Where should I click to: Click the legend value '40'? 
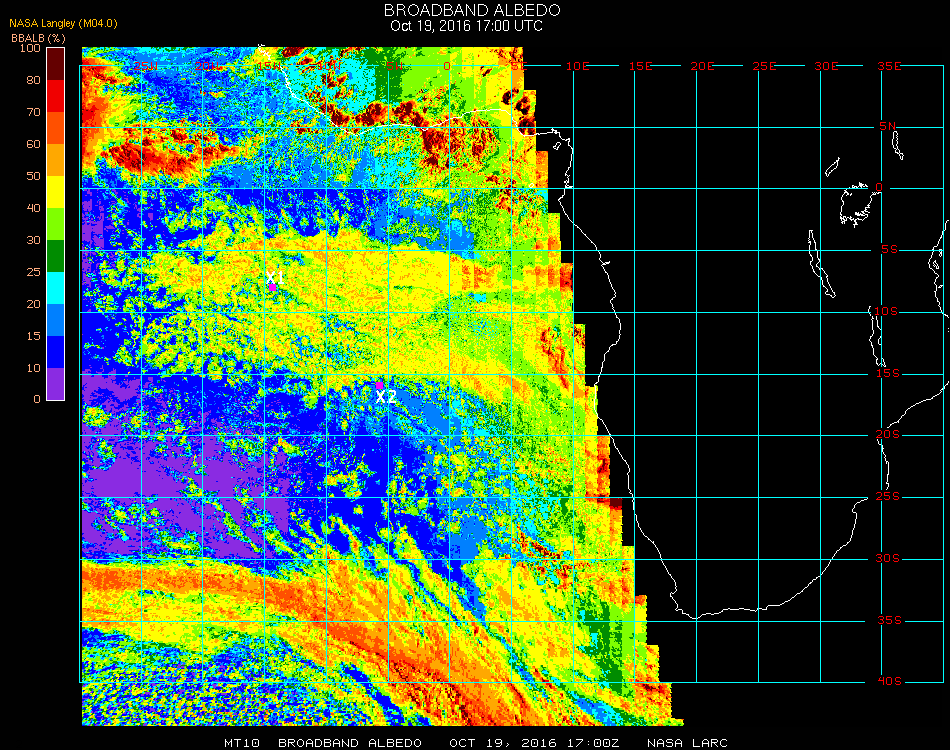pyautogui.click(x=33, y=208)
